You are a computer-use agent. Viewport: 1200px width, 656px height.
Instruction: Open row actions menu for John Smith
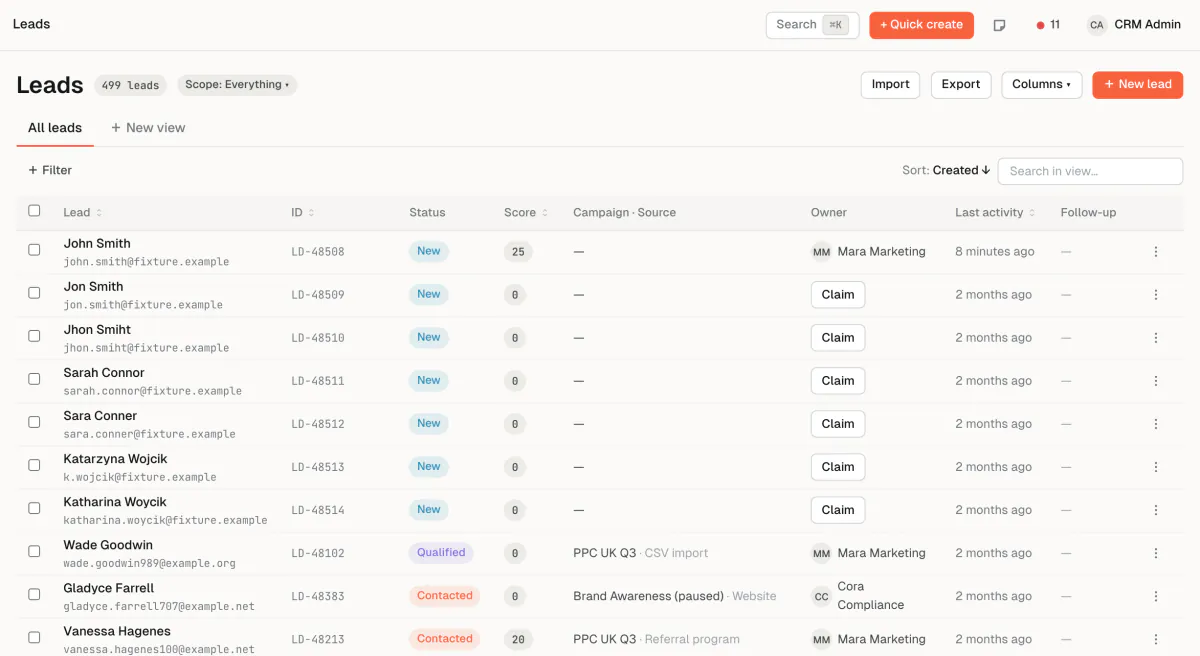[1156, 252]
